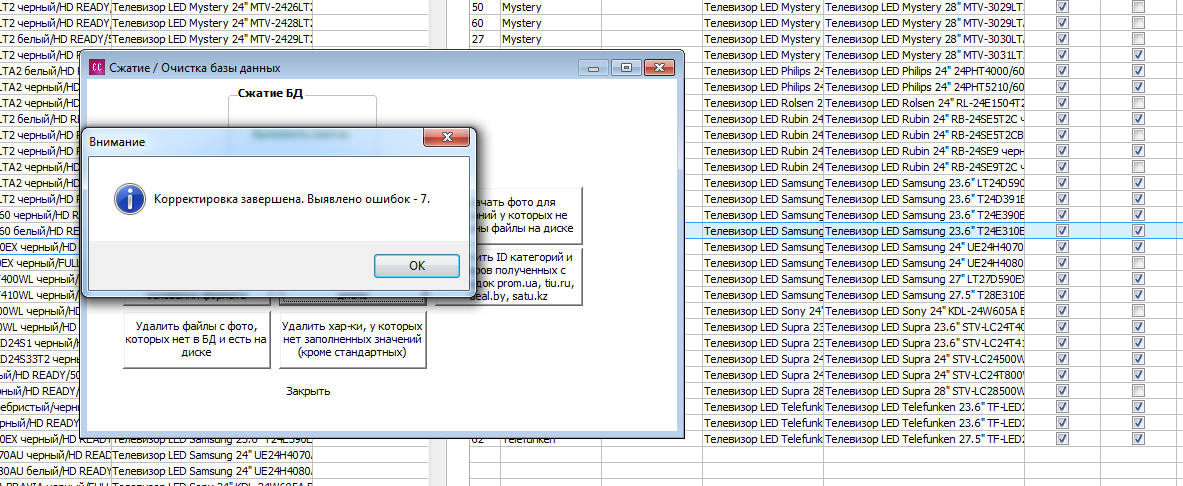Screen dimensions: 1183x486
Task: Select cell Телевизор LED Mystery 28" MTV-3030LT
Action: coord(924,38)
